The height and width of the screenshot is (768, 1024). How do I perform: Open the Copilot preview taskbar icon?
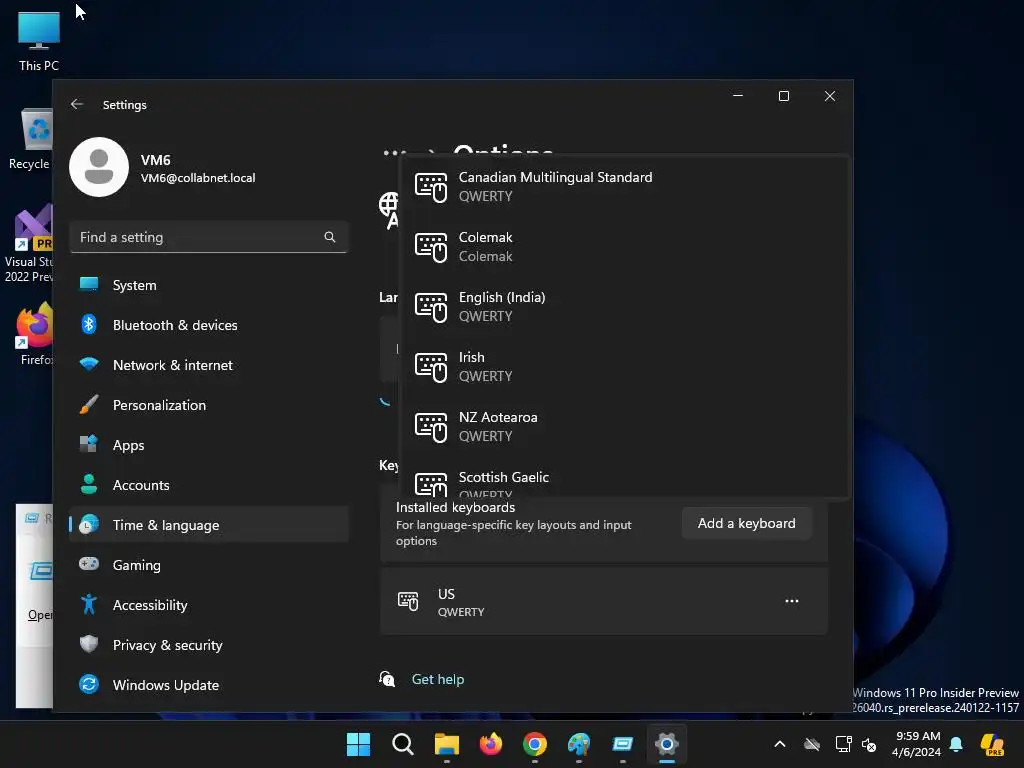(x=993, y=744)
